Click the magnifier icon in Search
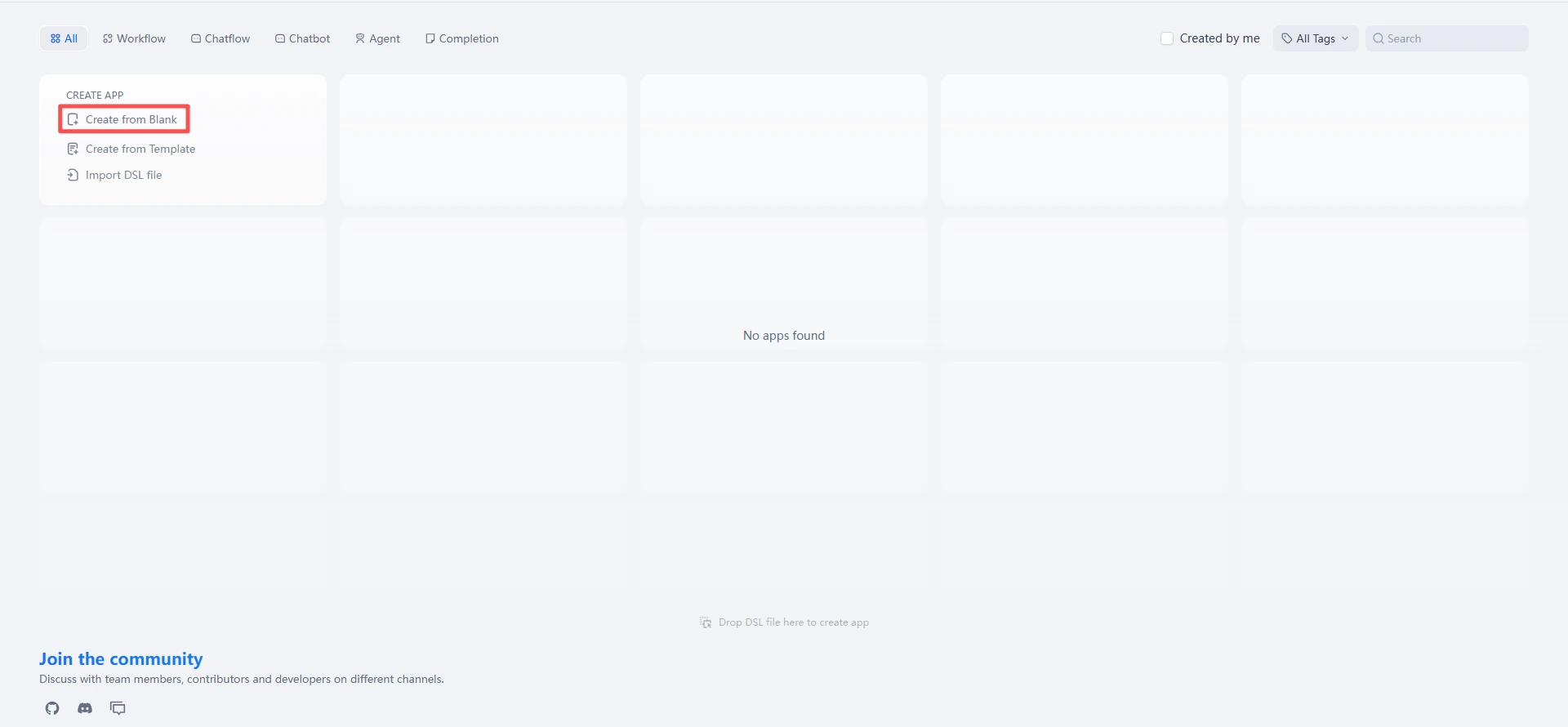This screenshot has height=727, width=1568. [1379, 38]
